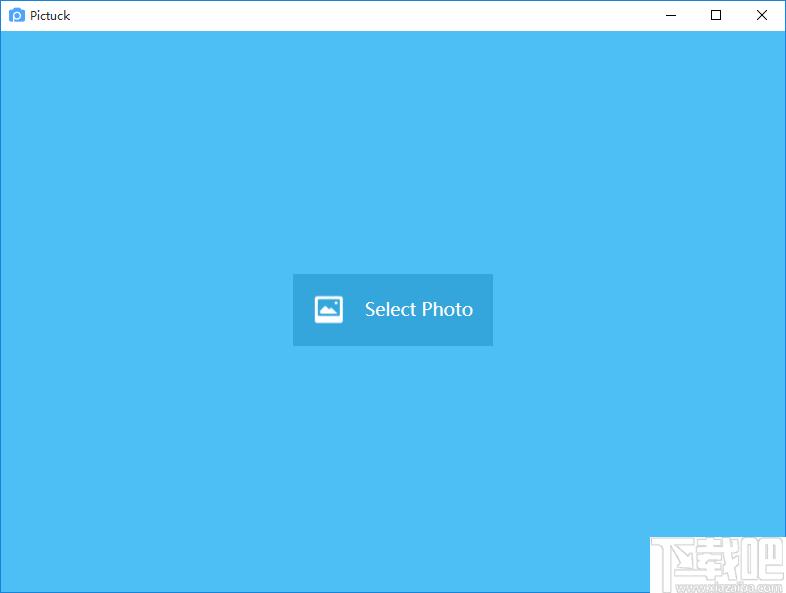Image resolution: width=786 pixels, height=593 pixels.
Task: Maximize the Pictuck window
Action: point(716,16)
